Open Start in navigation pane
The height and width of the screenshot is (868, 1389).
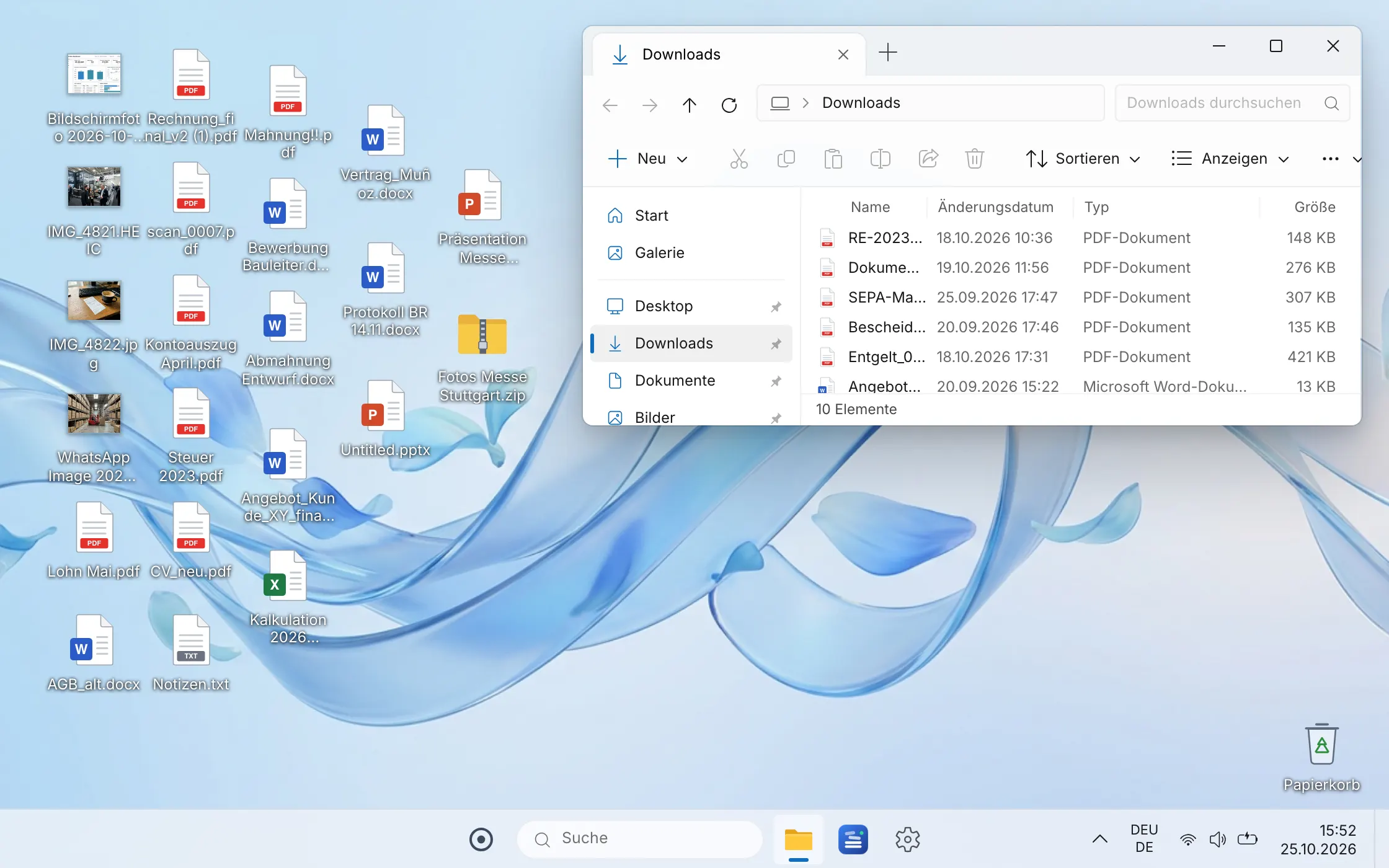click(x=691, y=216)
